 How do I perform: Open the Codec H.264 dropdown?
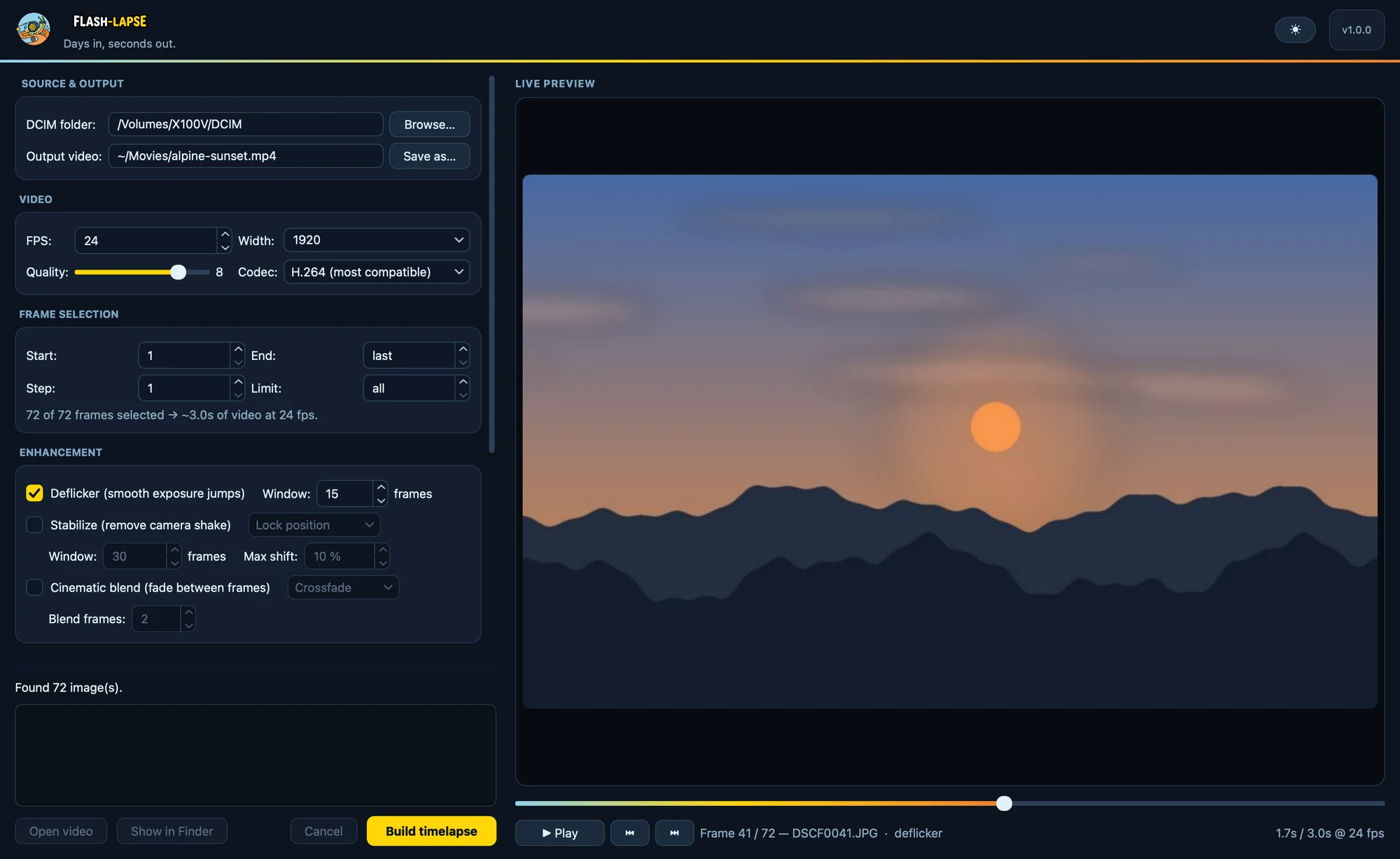377,272
